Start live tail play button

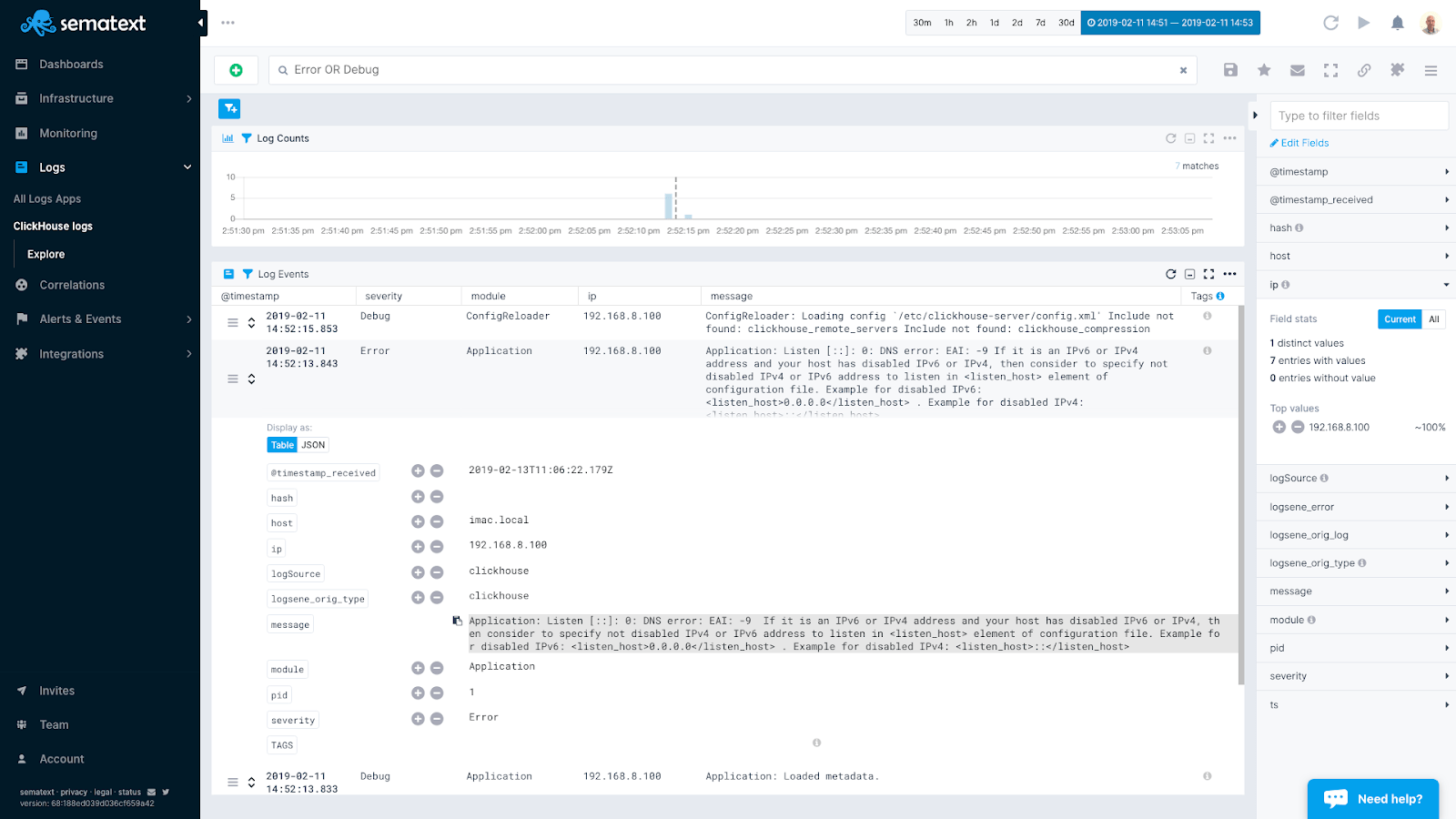pos(1363,23)
